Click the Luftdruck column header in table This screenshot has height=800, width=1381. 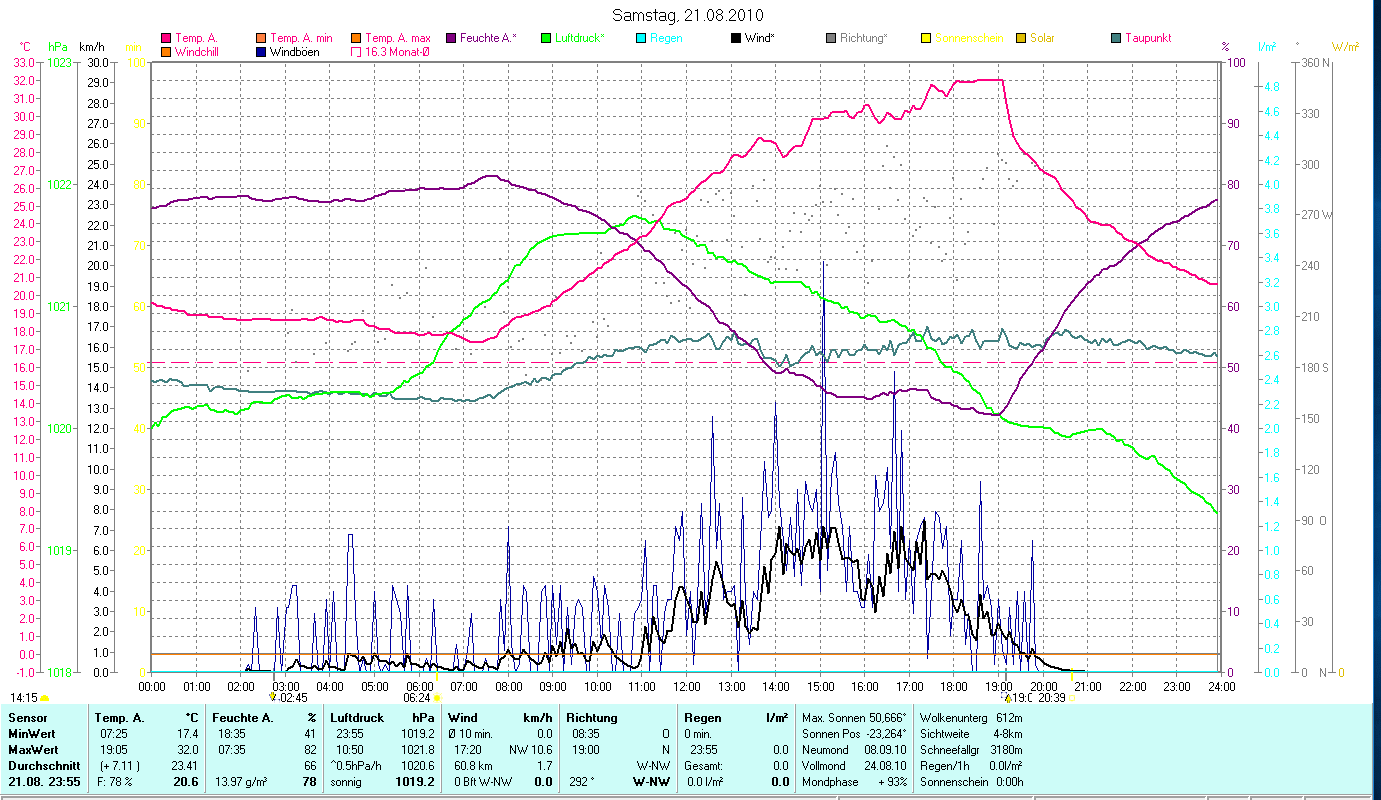(x=356, y=718)
